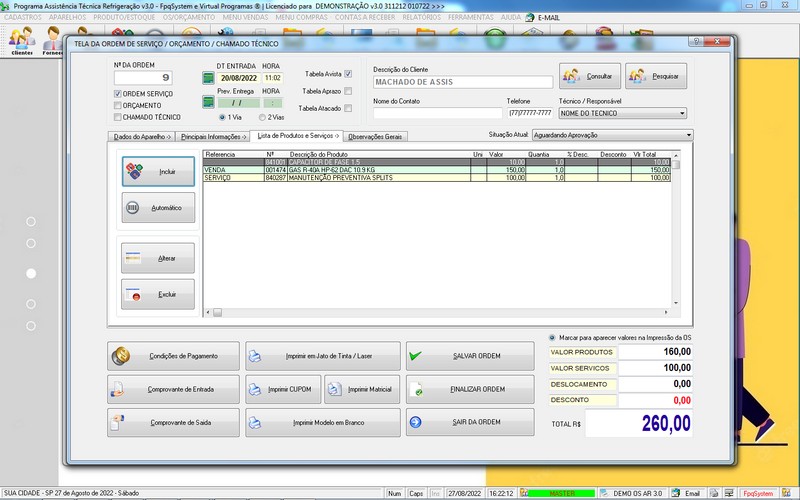Click the Telefone field

pos(530,113)
